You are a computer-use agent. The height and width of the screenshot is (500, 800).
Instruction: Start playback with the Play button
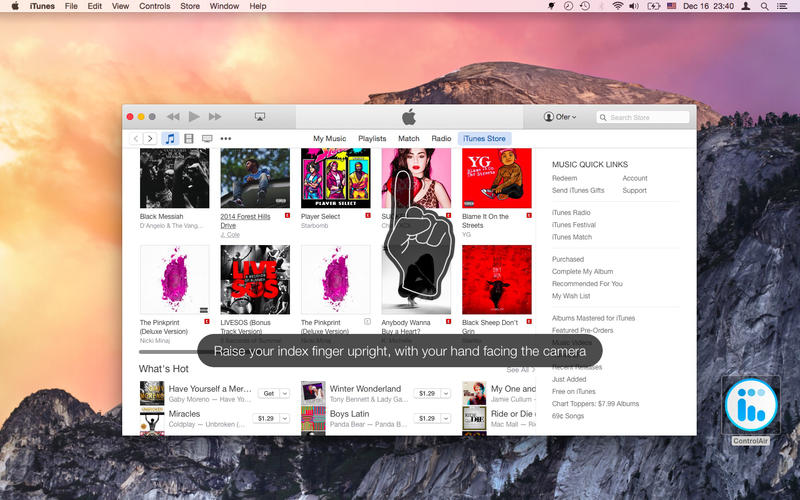pyautogui.click(x=194, y=116)
